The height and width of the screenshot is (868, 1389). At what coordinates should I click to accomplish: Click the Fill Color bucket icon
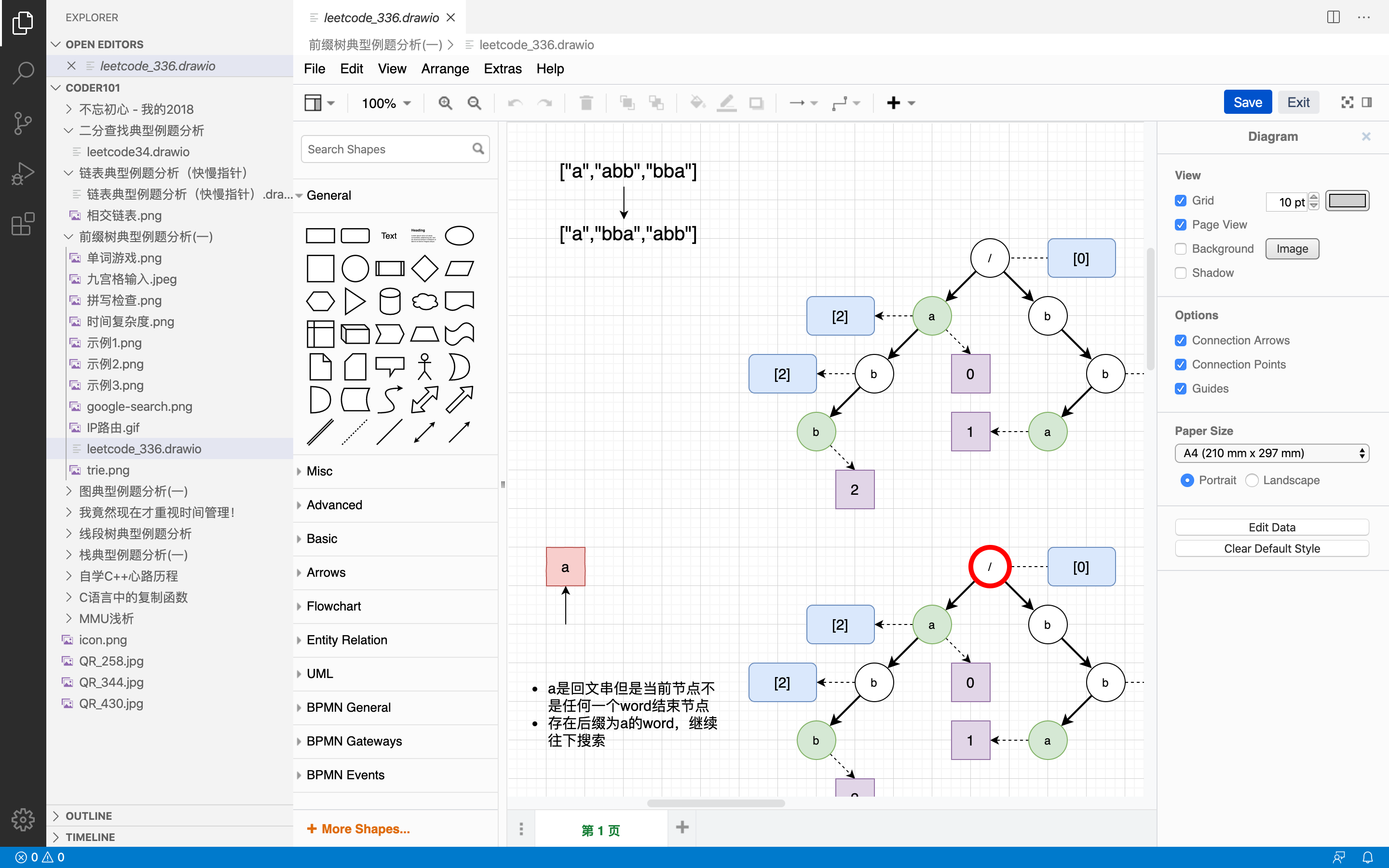point(697,103)
